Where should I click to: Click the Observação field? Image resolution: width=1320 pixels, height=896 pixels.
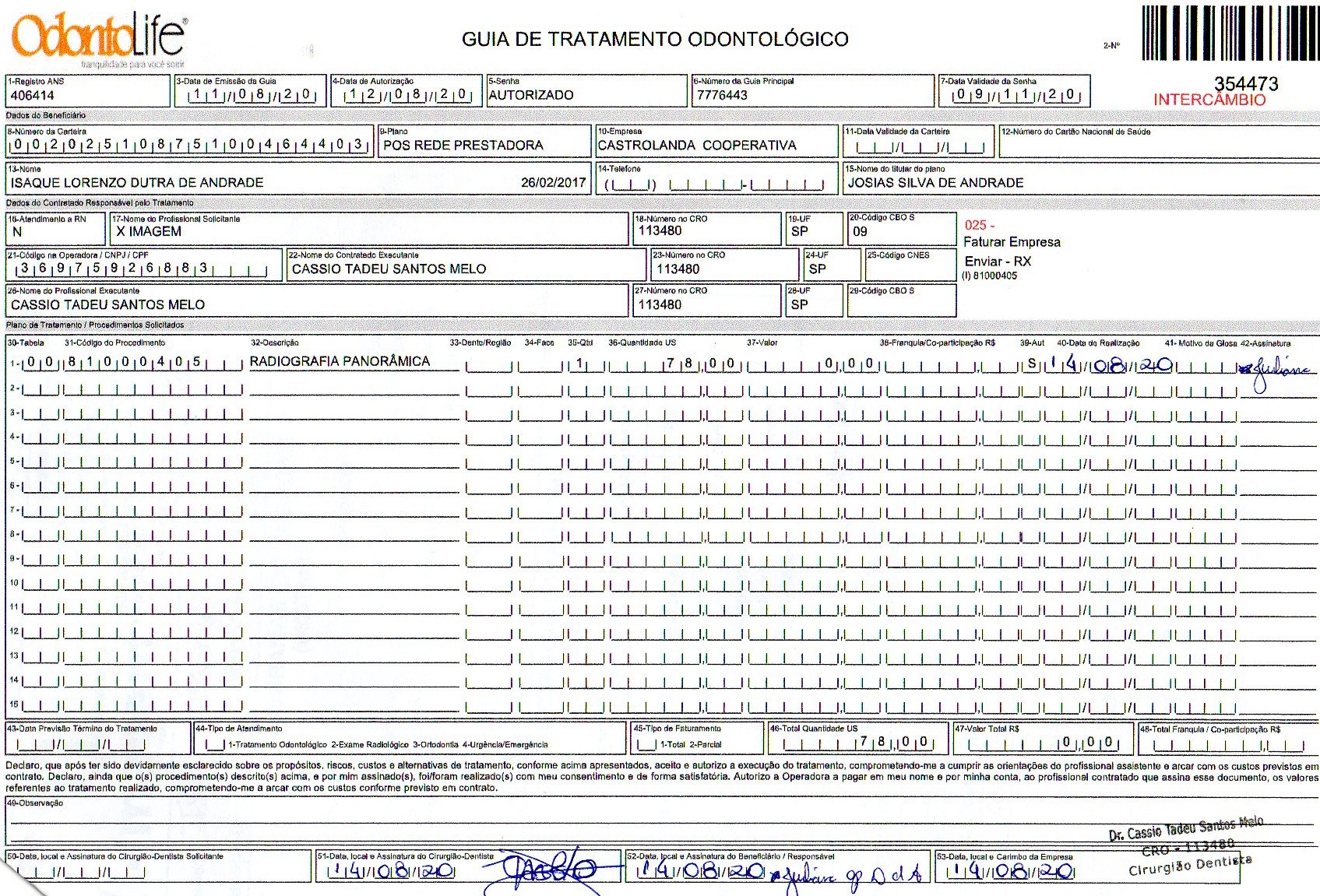tap(660, 821)
